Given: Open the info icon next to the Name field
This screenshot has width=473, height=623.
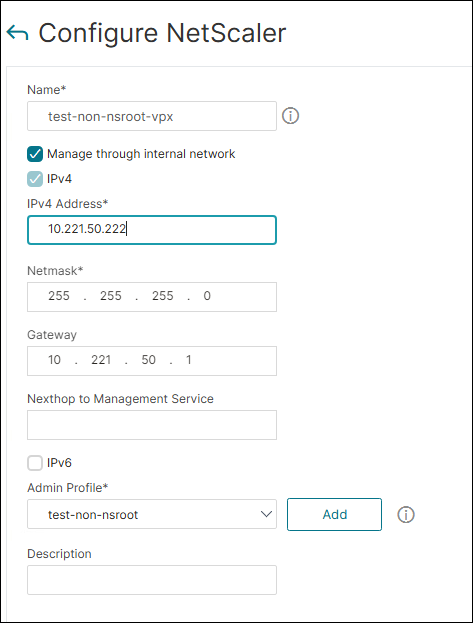Looking at the screenshot, I should (x=291, y=116).
